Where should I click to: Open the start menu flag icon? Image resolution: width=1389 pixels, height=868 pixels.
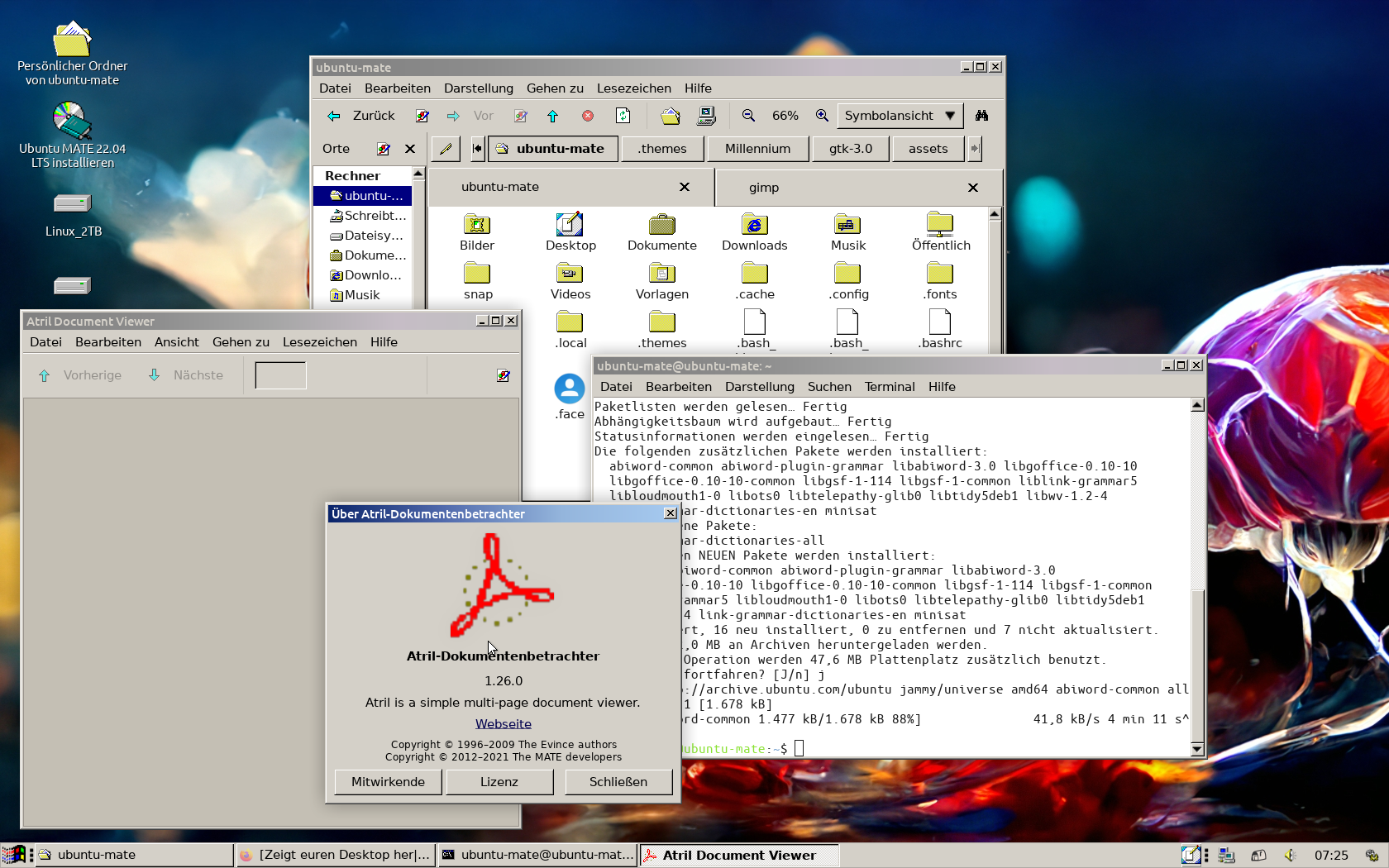coord(13,855)
